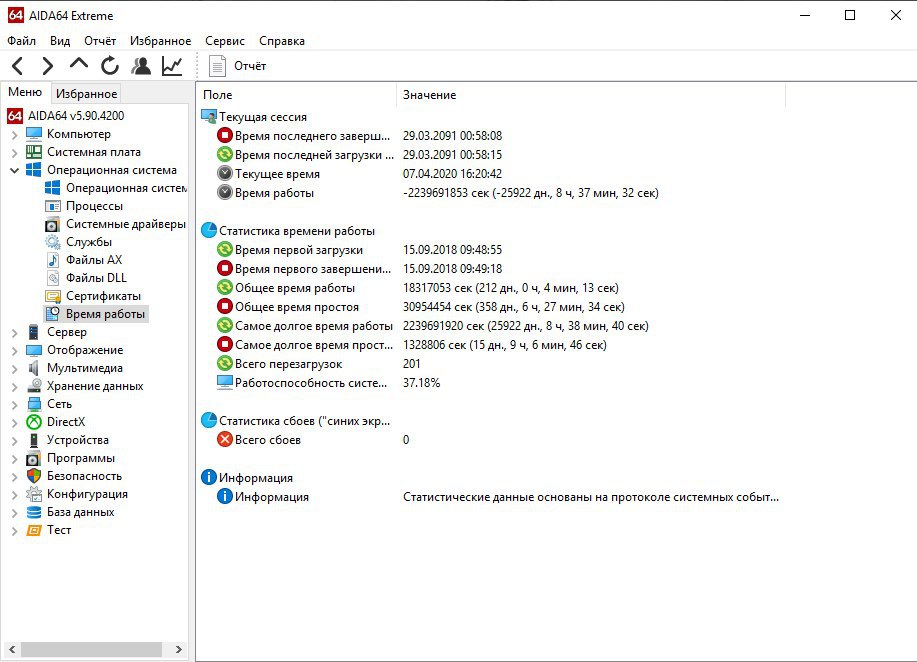Click the value 07.04.2020 16:20:42
This screenshot has height=662, width=917.
[x=453, y=174]
